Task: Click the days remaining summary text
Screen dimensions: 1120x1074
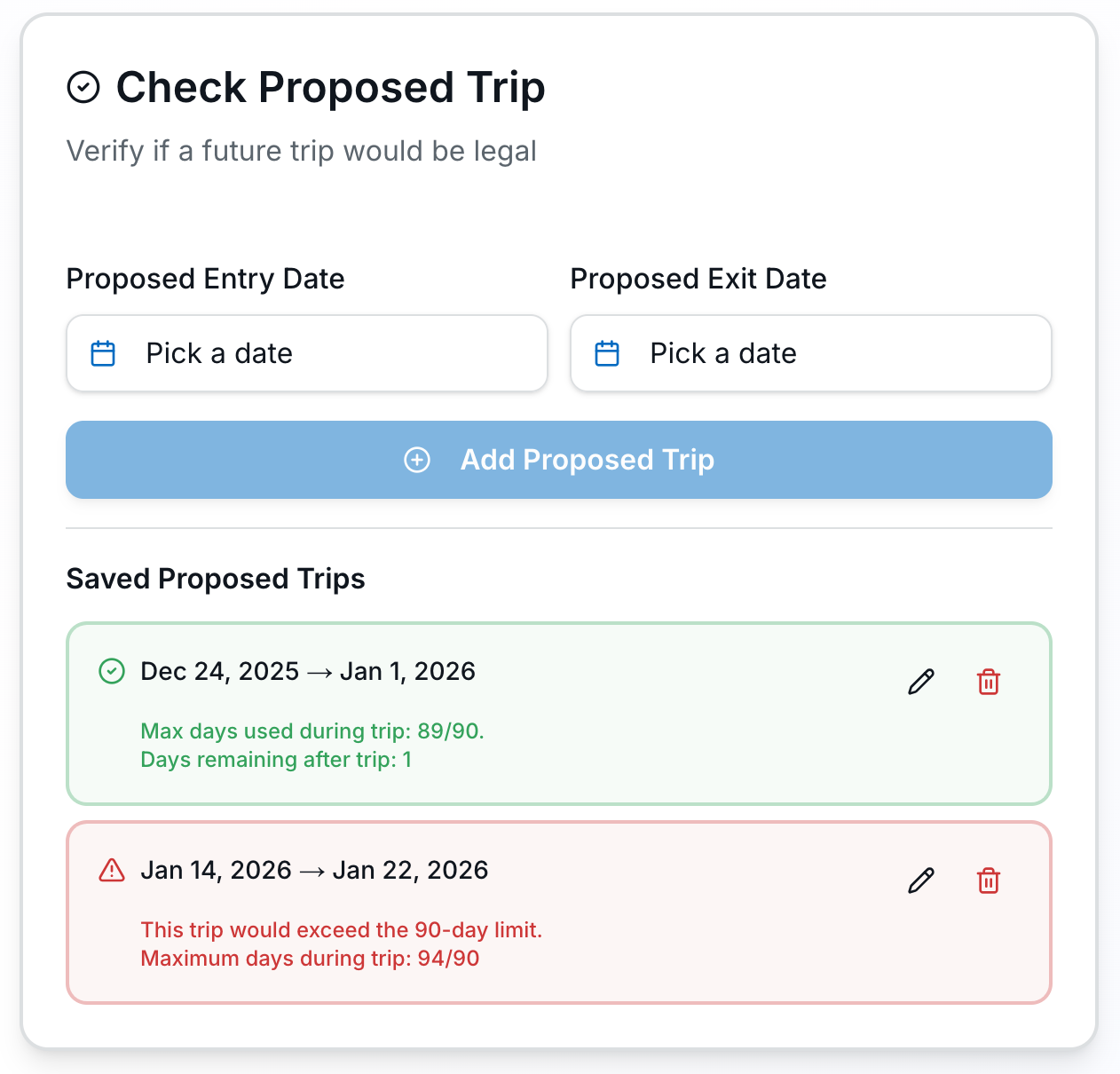Action: pyautogui.click(x=276, y=760)
